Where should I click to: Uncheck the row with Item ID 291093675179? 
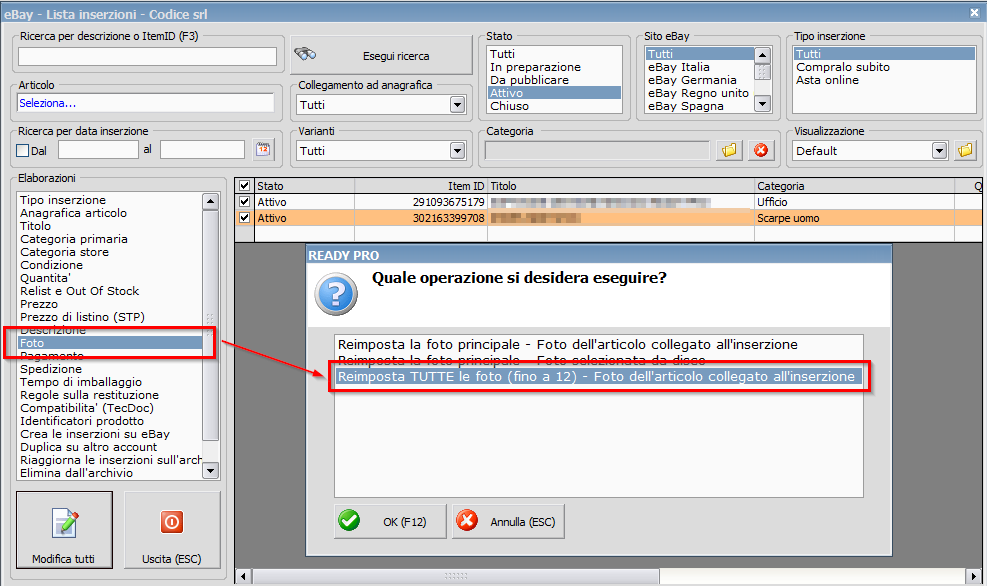[x=244, y=202]
